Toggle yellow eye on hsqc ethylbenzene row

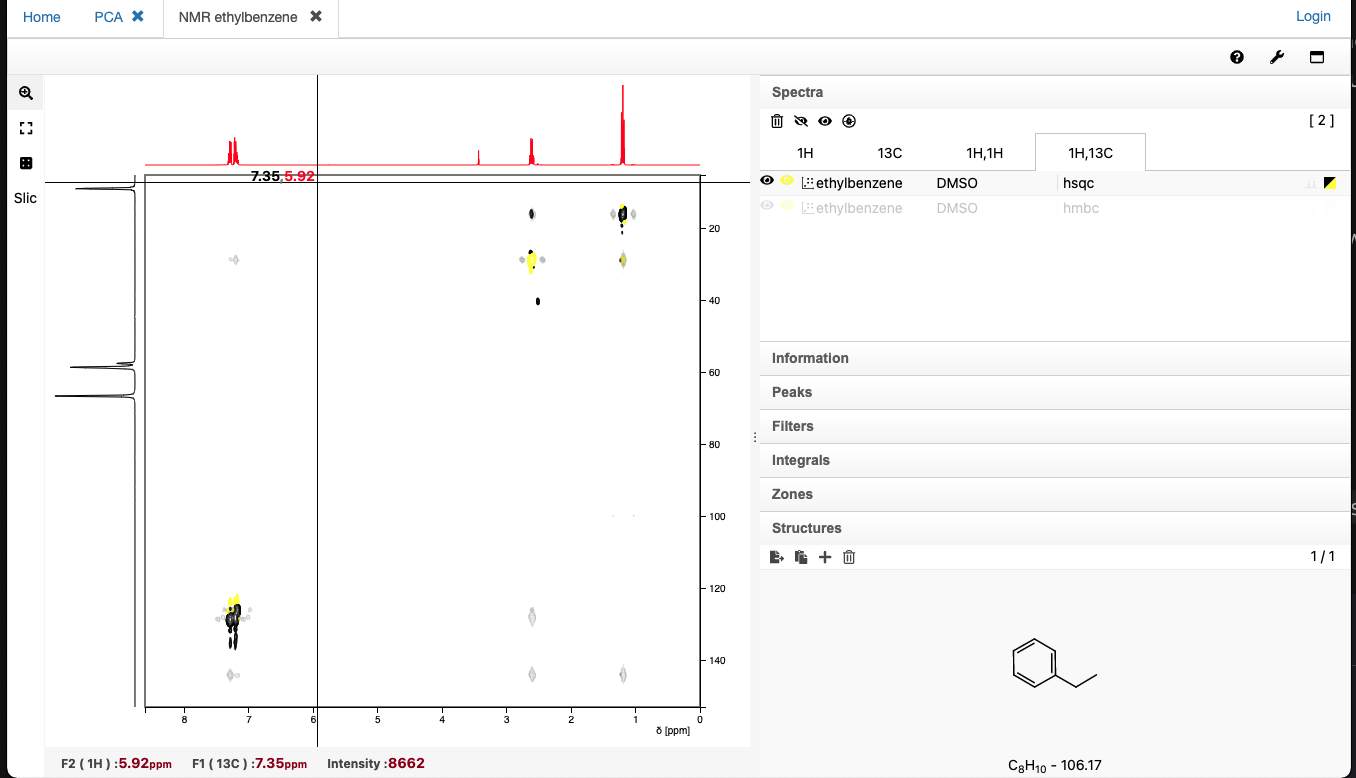point(787,181)
